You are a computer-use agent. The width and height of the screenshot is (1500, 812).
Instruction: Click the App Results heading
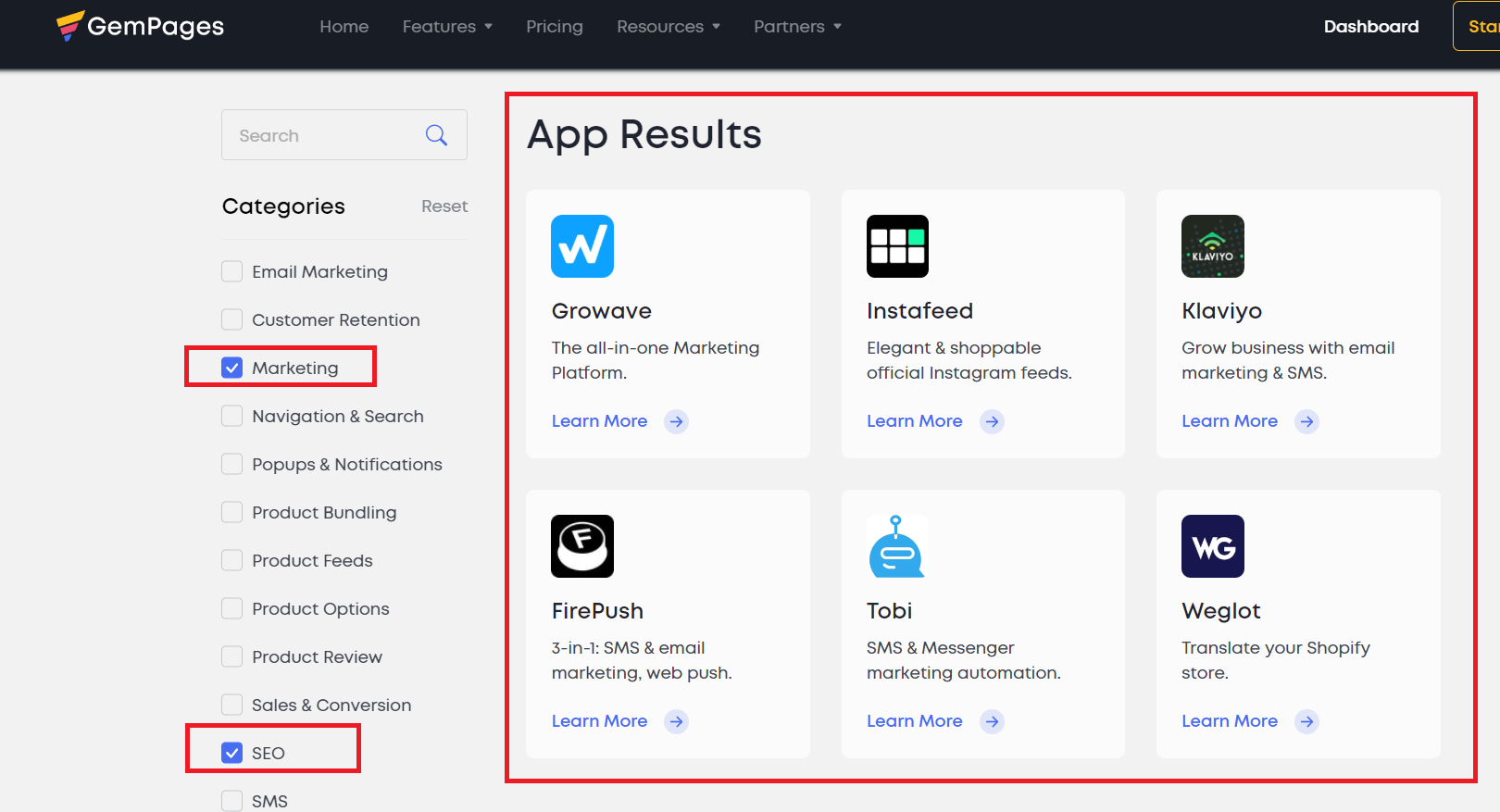(x=644, y=135)
